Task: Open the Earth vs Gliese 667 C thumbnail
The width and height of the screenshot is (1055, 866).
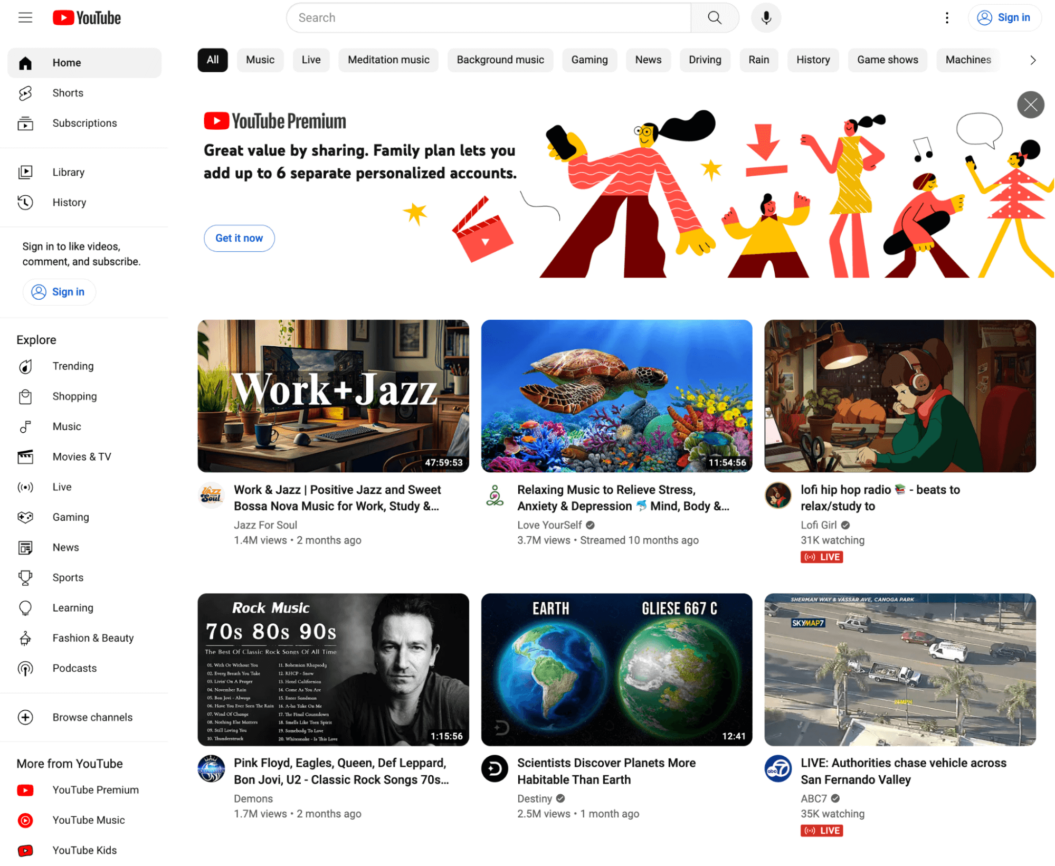Action: point(616,670)
